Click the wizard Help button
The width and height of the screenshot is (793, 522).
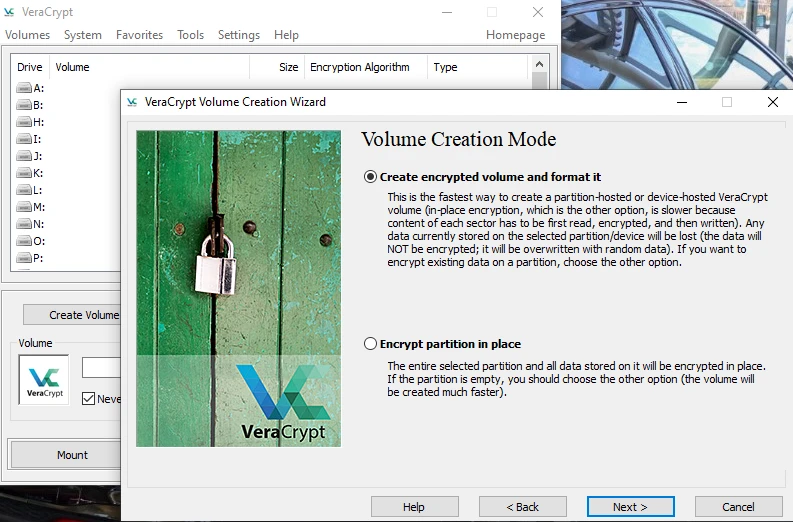pos(415,507)
